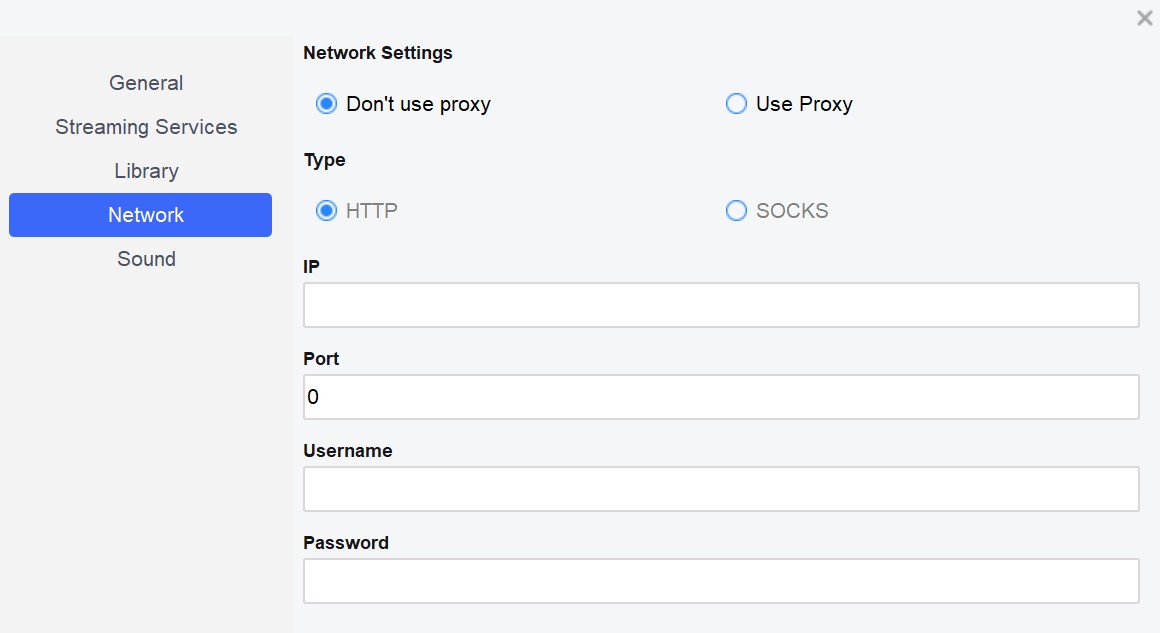Select the highlighted Network tab
This screenshot has height=633, width=1160.
pos(141,215)
